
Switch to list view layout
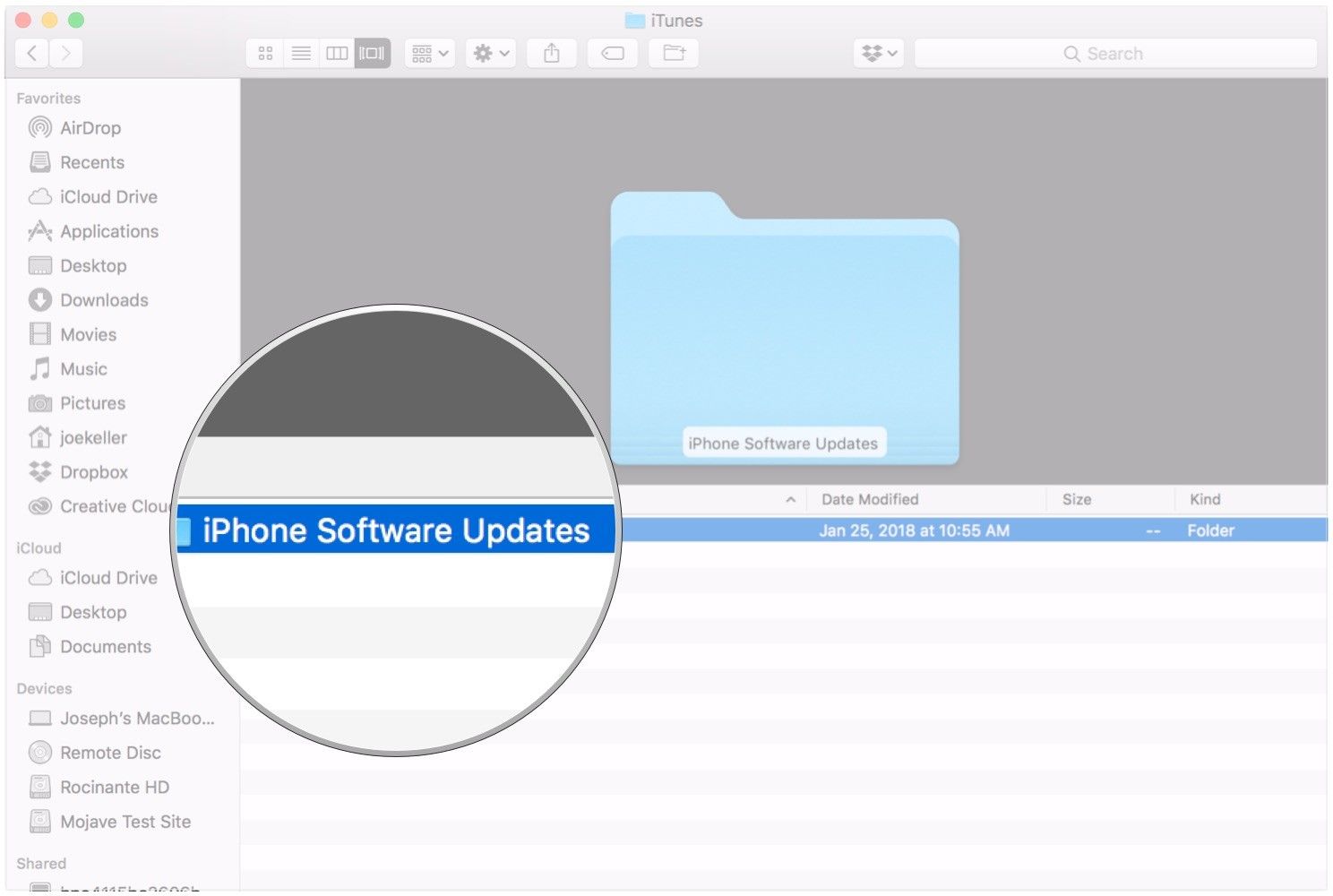tap(301, 53)
